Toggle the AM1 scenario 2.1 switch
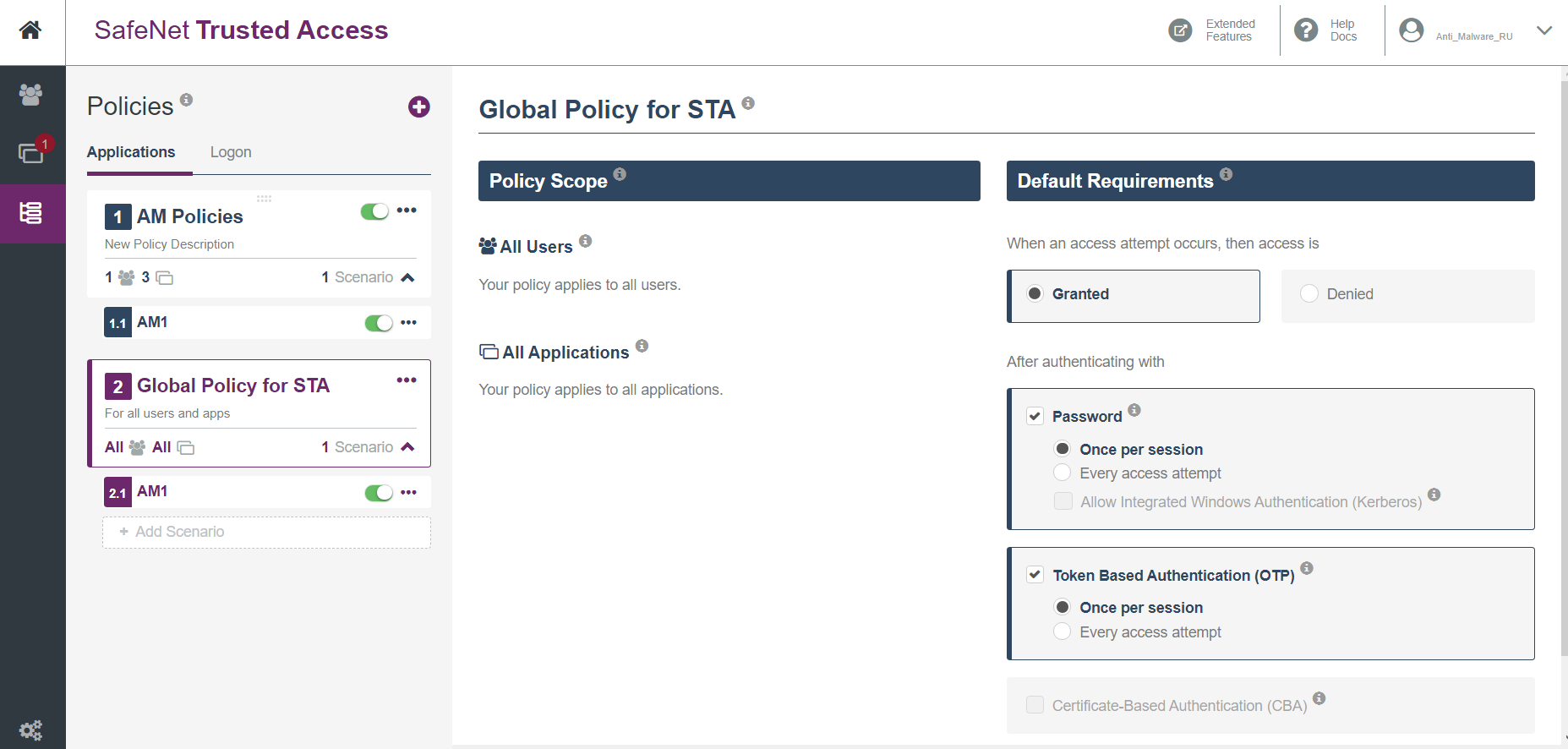1568x749 pixels. (379, 493)
